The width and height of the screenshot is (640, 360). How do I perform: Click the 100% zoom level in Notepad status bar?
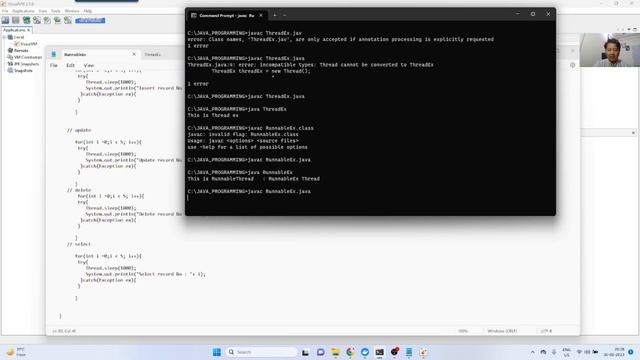(x=462, y=331)
